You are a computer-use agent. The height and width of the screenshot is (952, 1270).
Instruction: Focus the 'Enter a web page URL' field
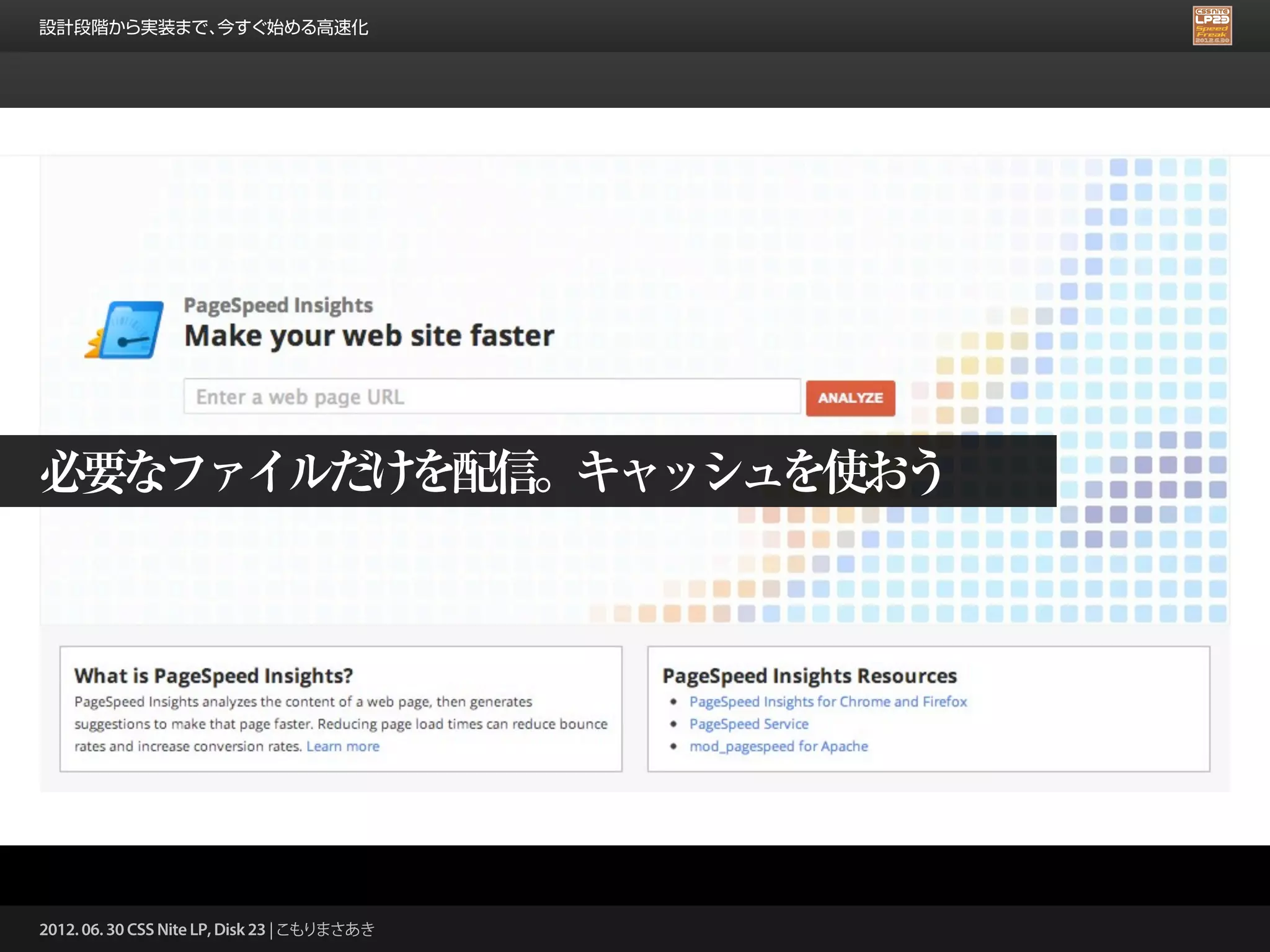492,397
